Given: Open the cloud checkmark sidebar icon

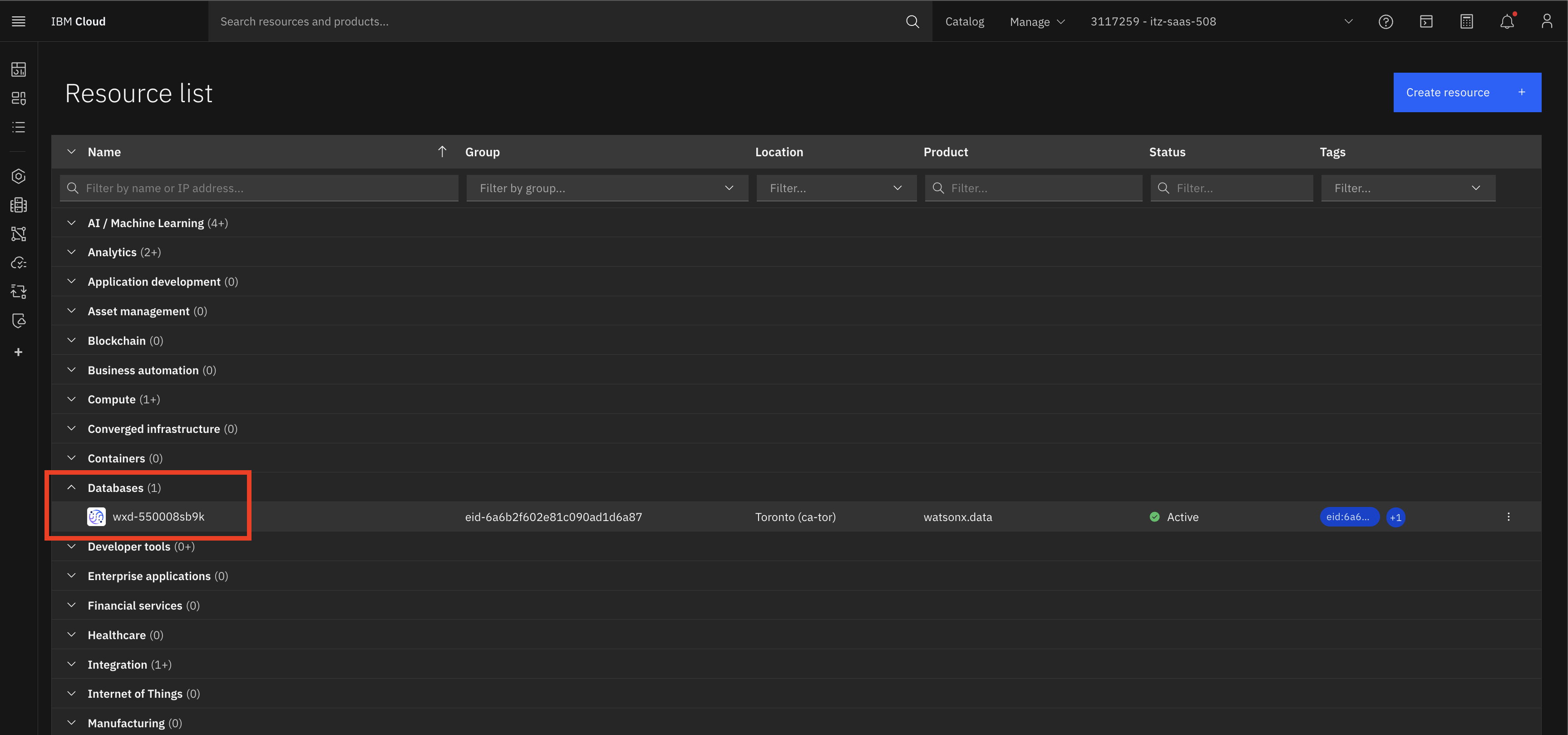Looking at the screenshot, I should [18, 263].
